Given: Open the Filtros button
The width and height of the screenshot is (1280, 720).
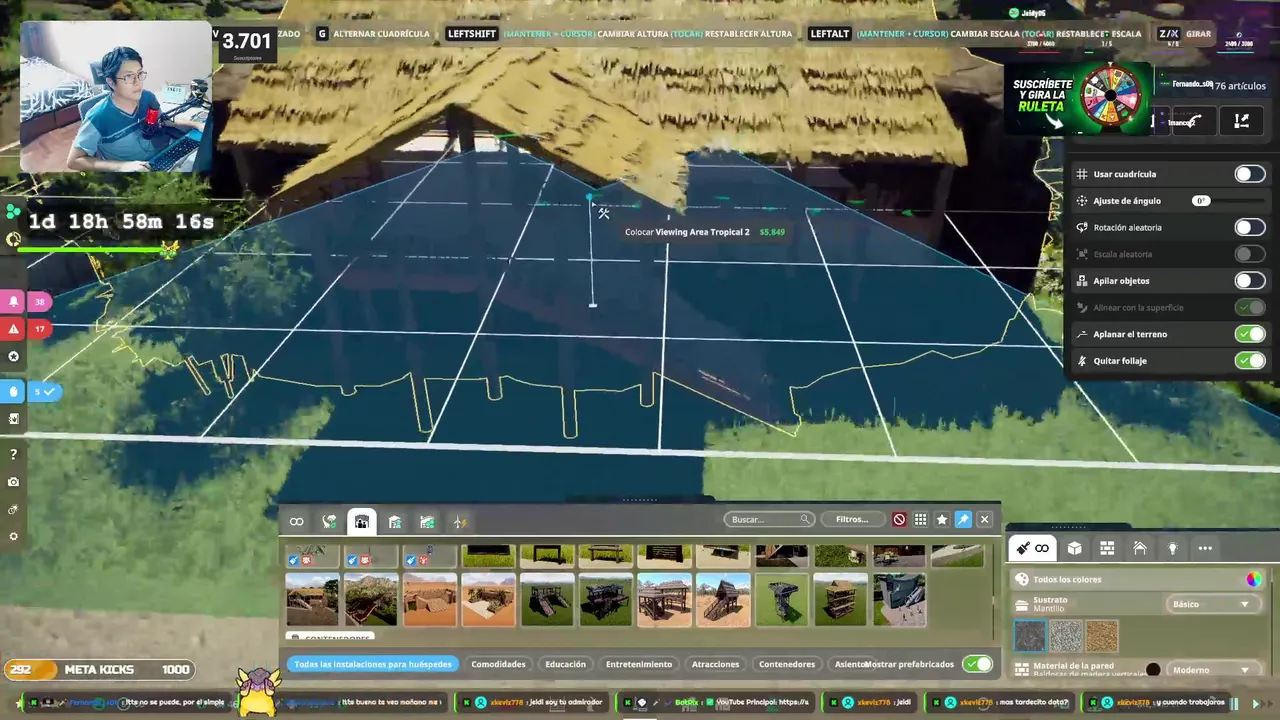Looking at the screenshot, I should tap(852, 519).
